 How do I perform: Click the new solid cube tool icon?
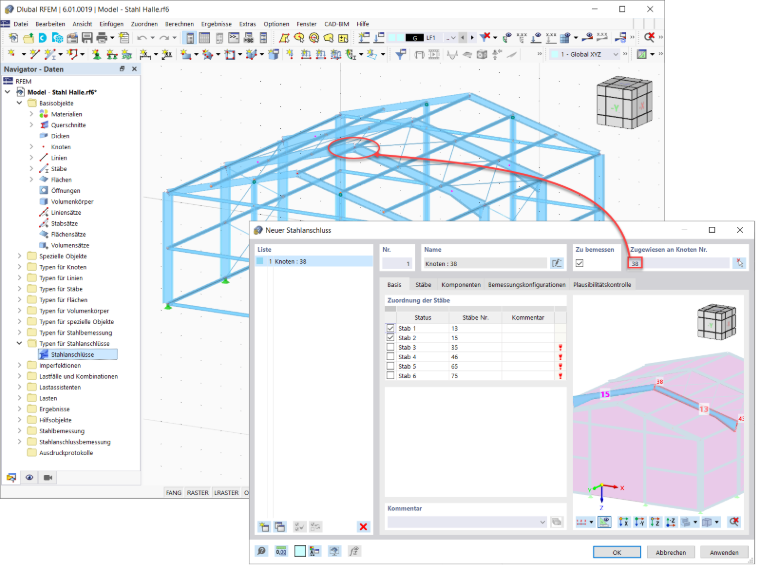(273, 54)
